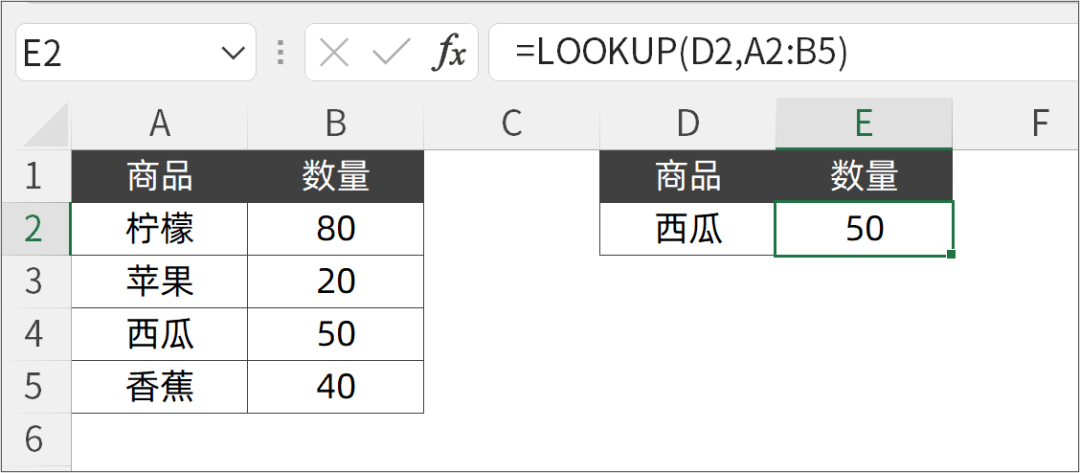The image size is (1080, 473).
Task: Click cell B5 with value 40
Action: click(x=335, y=387)
